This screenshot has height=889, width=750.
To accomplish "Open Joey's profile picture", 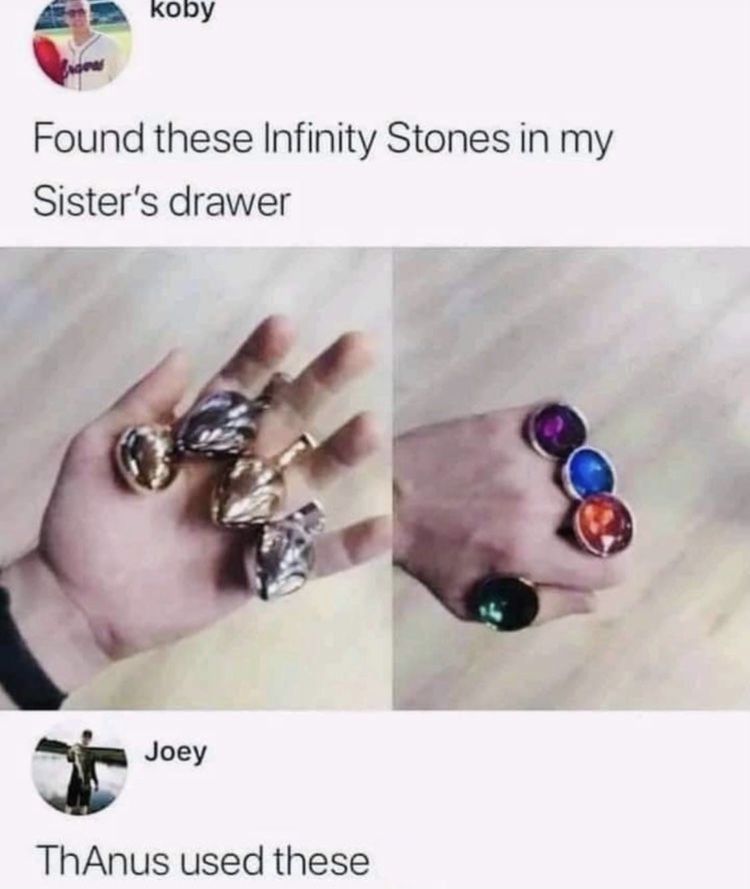I will pyautogui.click(x=79, y=769).
